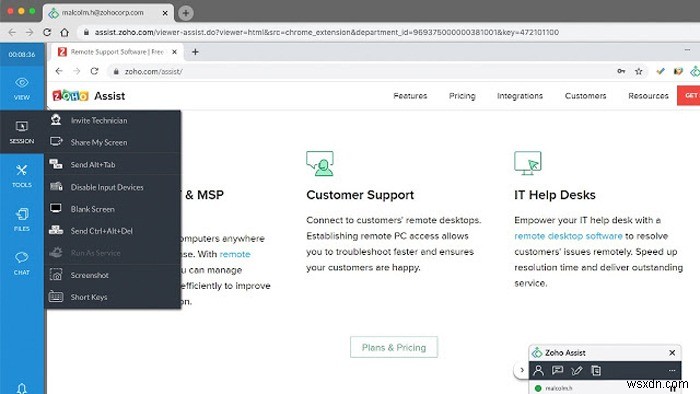
Task: Switch to the Remote Support Software tab
Action: click(x=117, y=52)
